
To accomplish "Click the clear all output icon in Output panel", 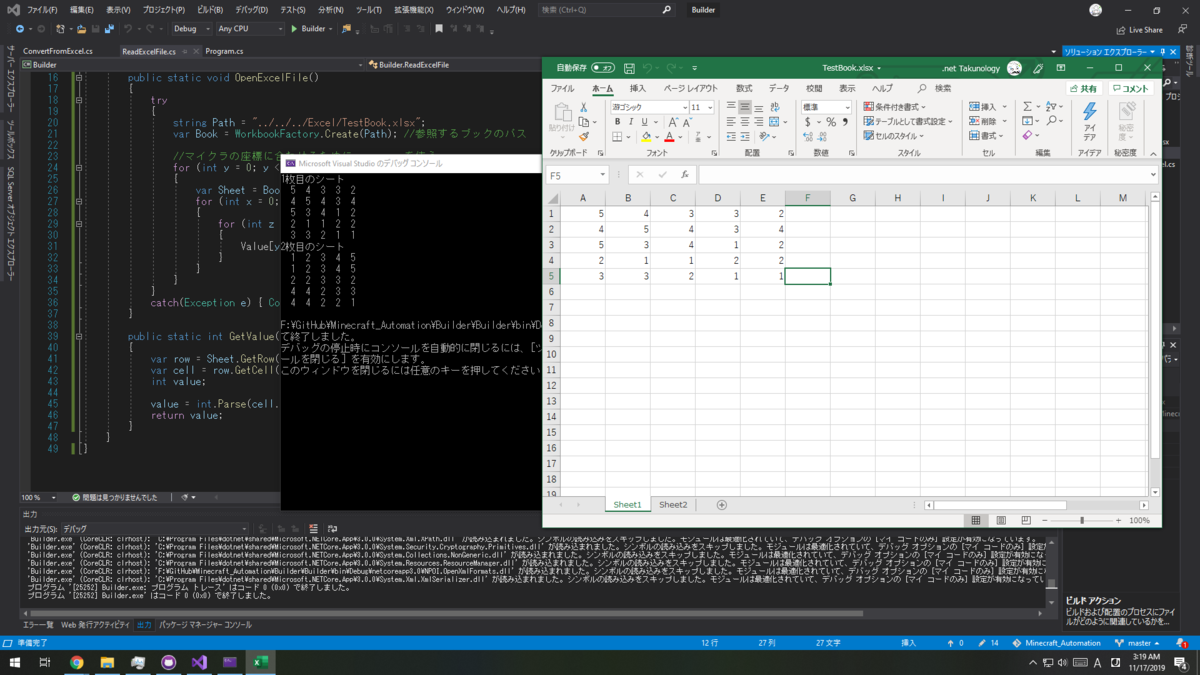I will coord(314,529).
